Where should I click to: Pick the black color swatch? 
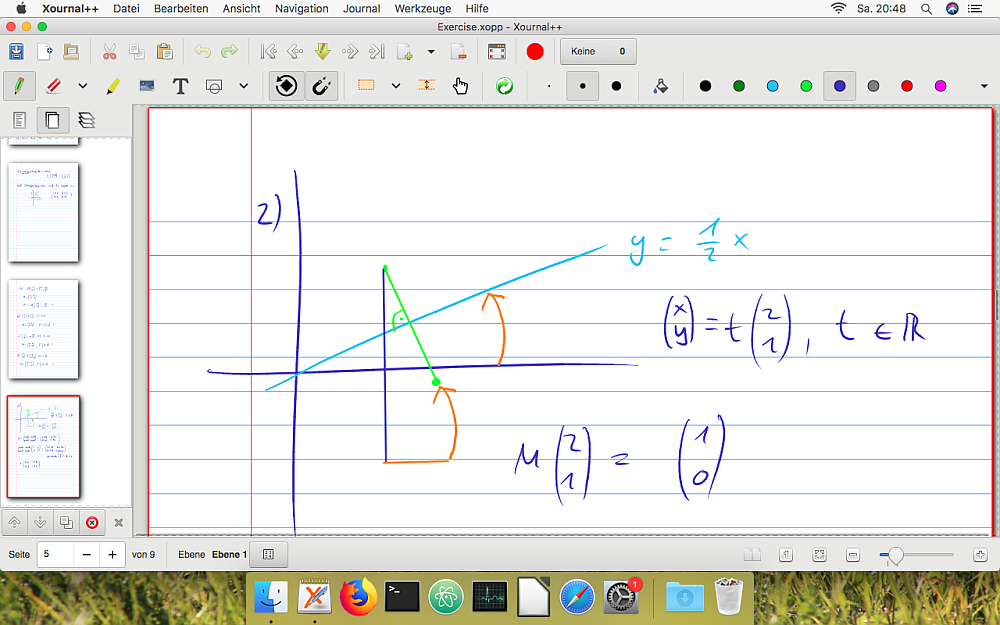click(x=705, y=86)
